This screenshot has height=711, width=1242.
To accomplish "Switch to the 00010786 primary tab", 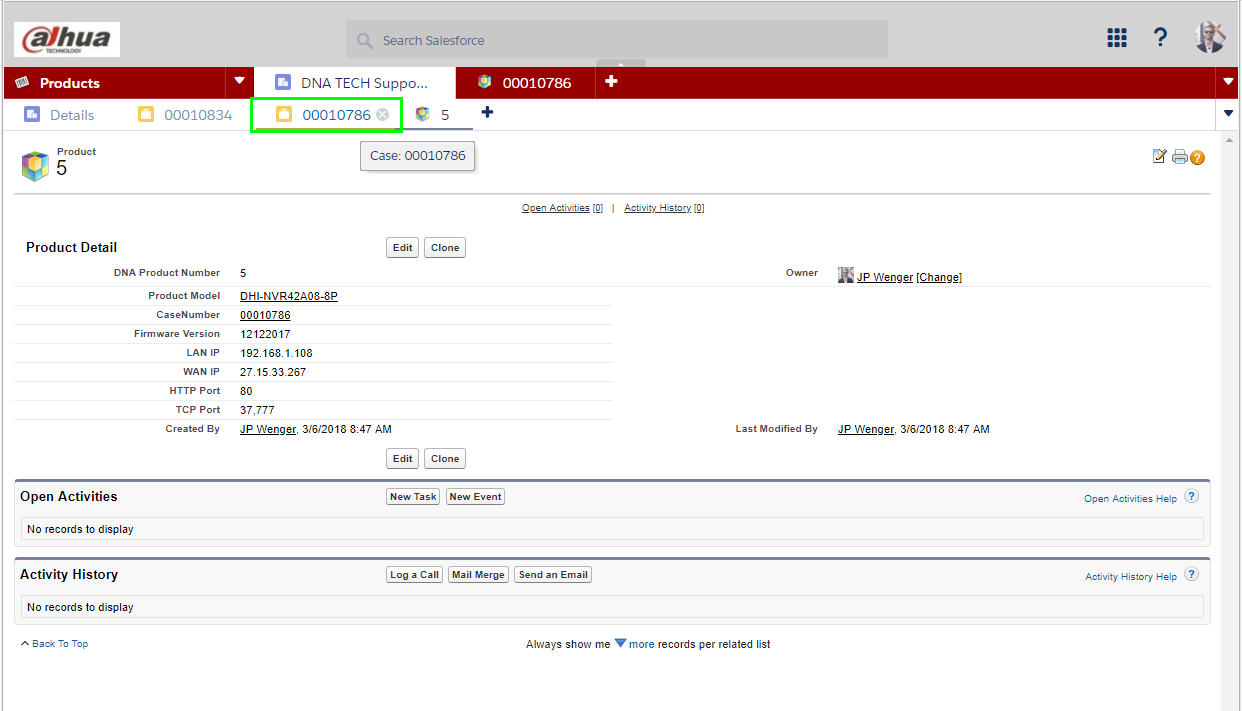I will tap(525, 83).
